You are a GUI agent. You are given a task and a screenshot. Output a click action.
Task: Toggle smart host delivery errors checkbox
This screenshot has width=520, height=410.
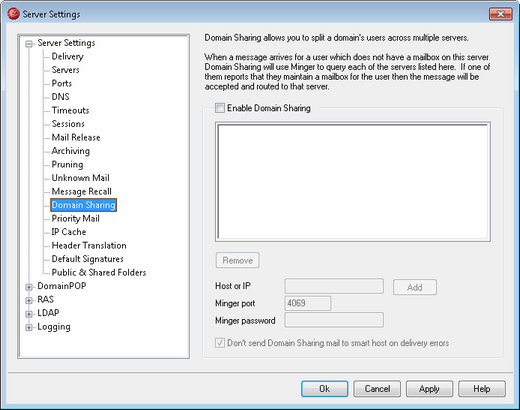220,343
